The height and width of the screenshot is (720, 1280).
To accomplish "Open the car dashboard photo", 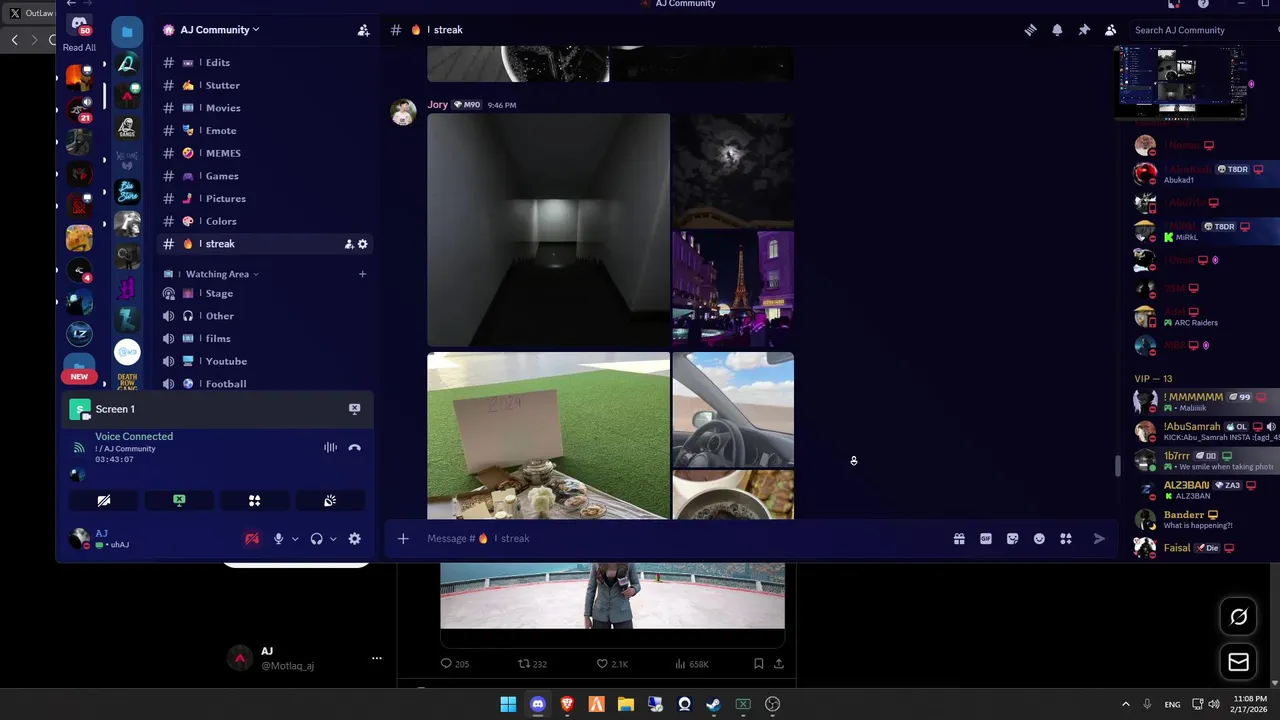I will pos(733,409).
